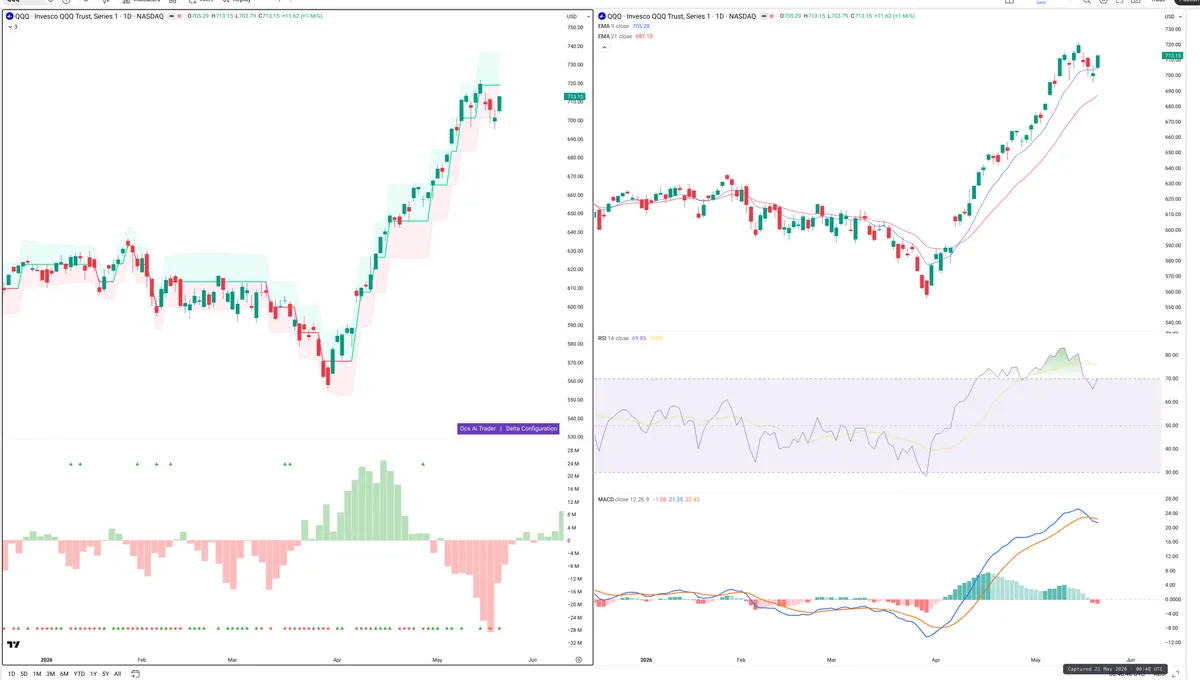Open the left chart's time axis settings icon
This screenshot has width=1200, height=680.
[578, 660]
